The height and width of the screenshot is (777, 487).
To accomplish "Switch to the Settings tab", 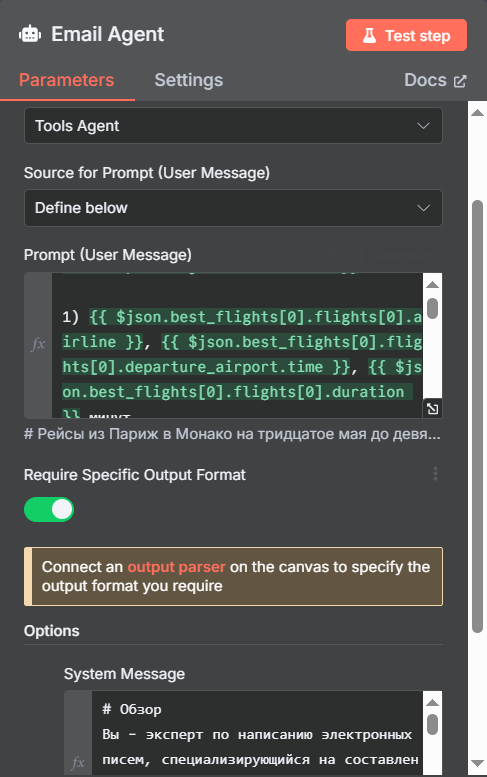I will [x=188, y=80].
